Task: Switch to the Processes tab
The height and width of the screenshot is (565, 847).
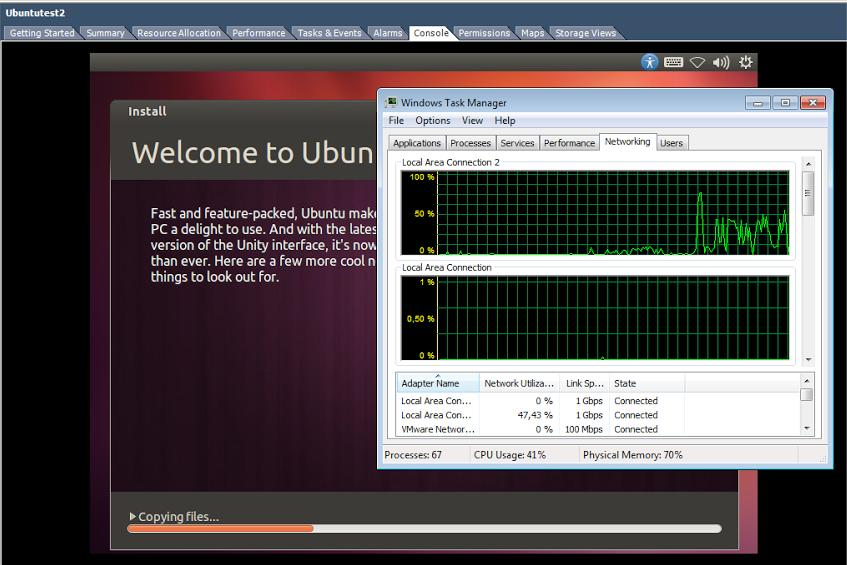Action: (x=470, y=143)
